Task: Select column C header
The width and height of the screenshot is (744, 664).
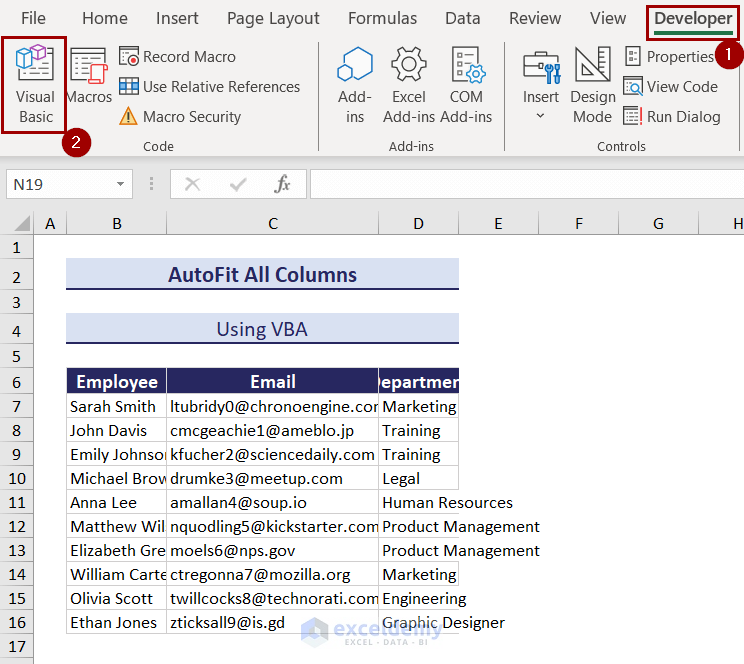Action: [x=273, y=224]
